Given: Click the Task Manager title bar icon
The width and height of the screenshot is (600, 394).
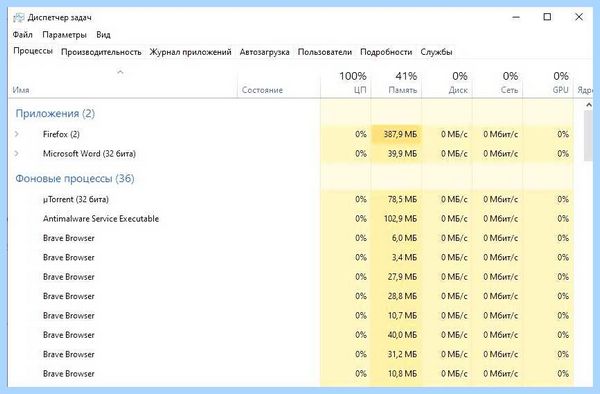Looking at the screenshot, I should coord(18,18).
